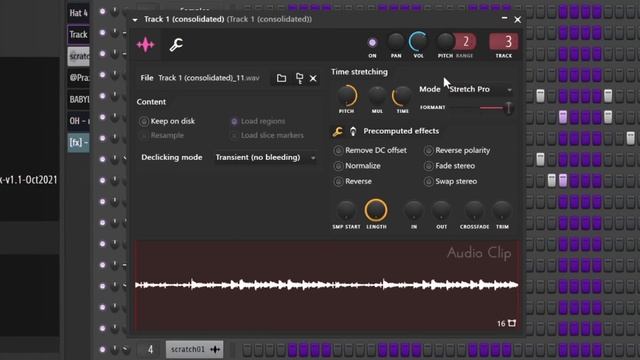640x360 pixels.
Task: Click the LENGTH knob
Action: click(x=376, y=210)
